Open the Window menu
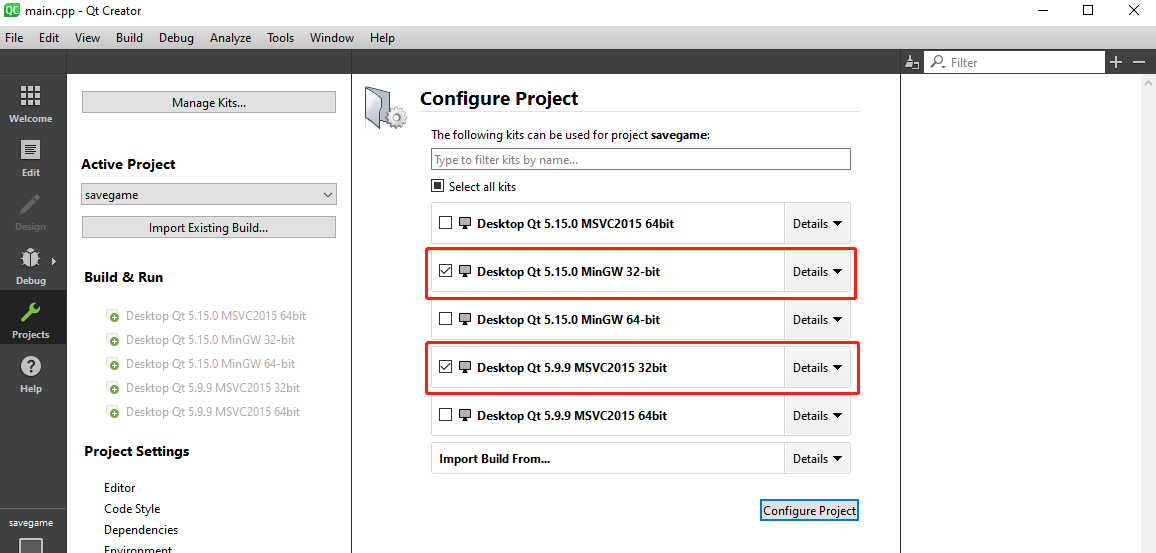 click(332, 38)
